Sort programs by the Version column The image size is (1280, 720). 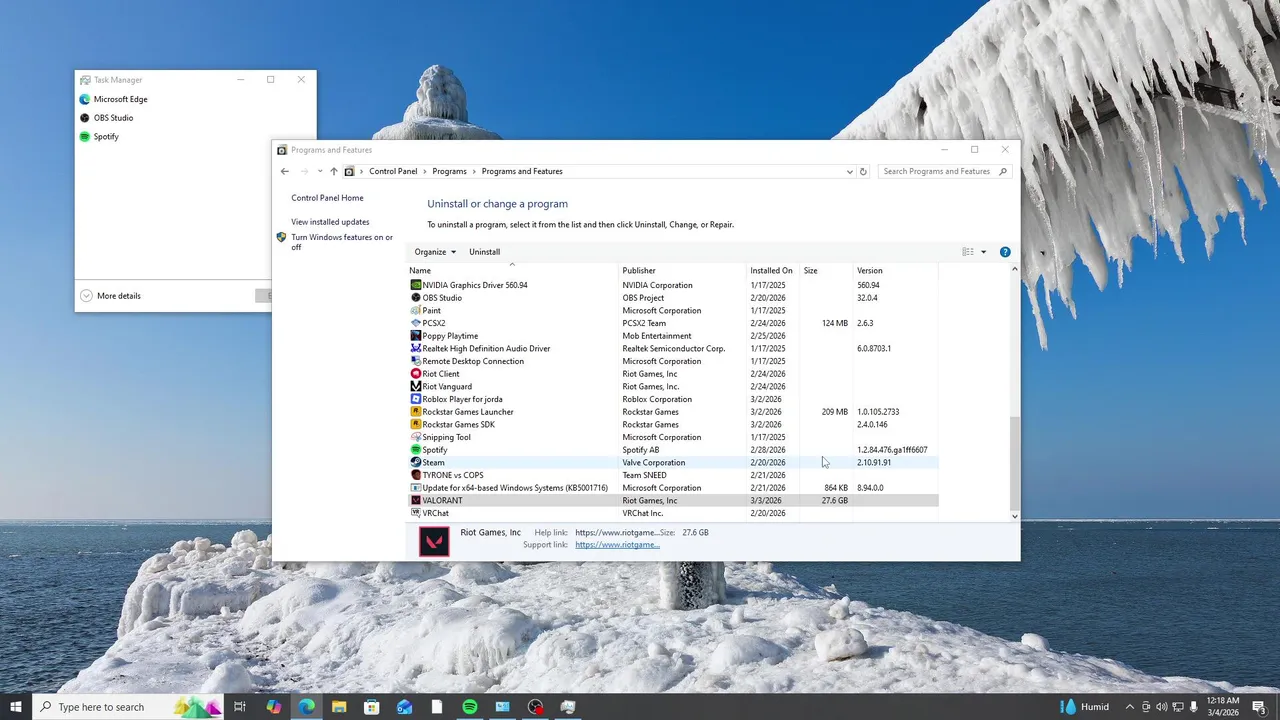coord(895,270)
